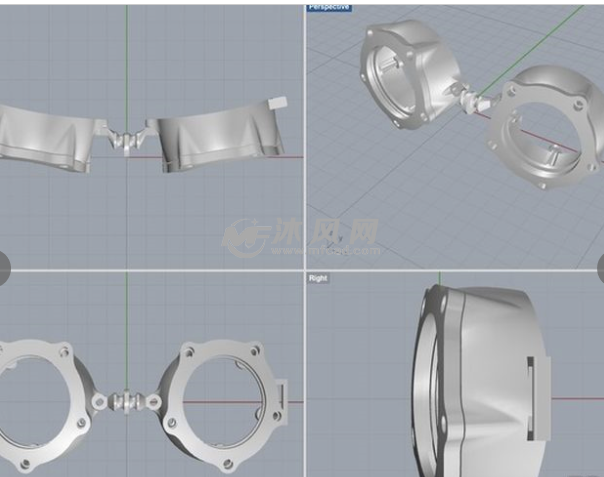
Task: Click the vertical divider between top viewports
Action: click(x=304, y=130)
